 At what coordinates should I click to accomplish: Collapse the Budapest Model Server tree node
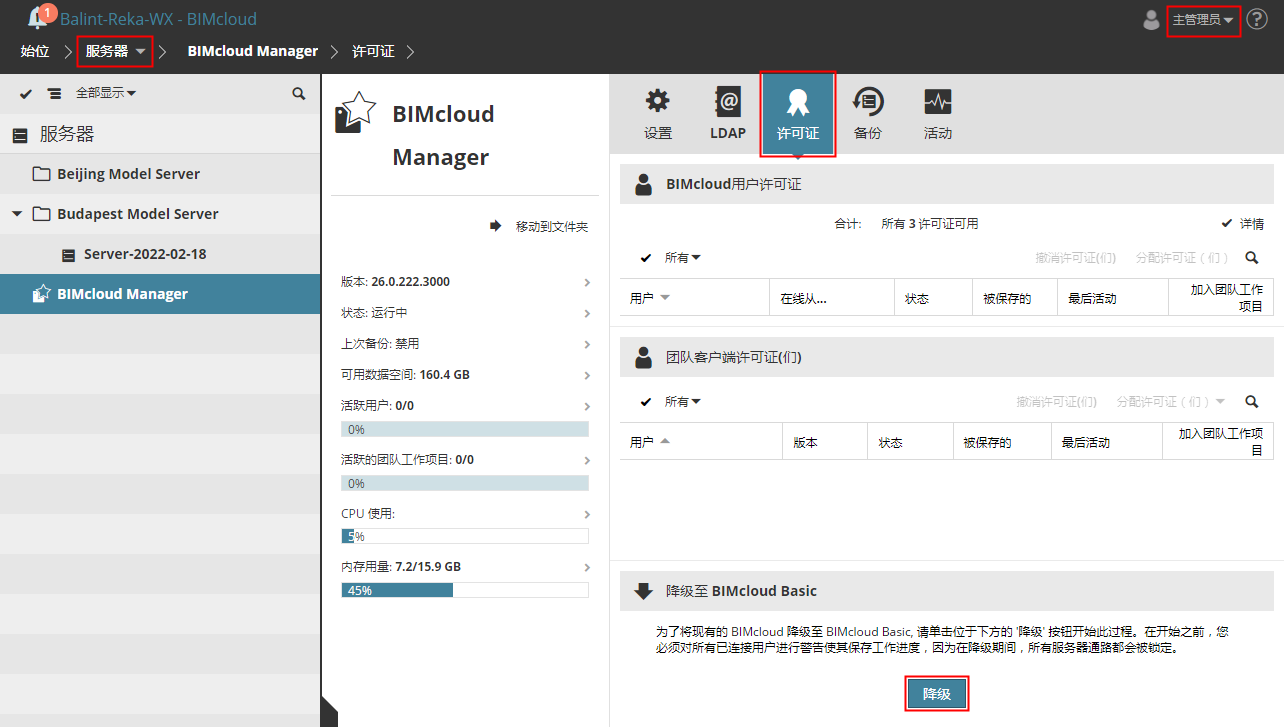point(17,214)
